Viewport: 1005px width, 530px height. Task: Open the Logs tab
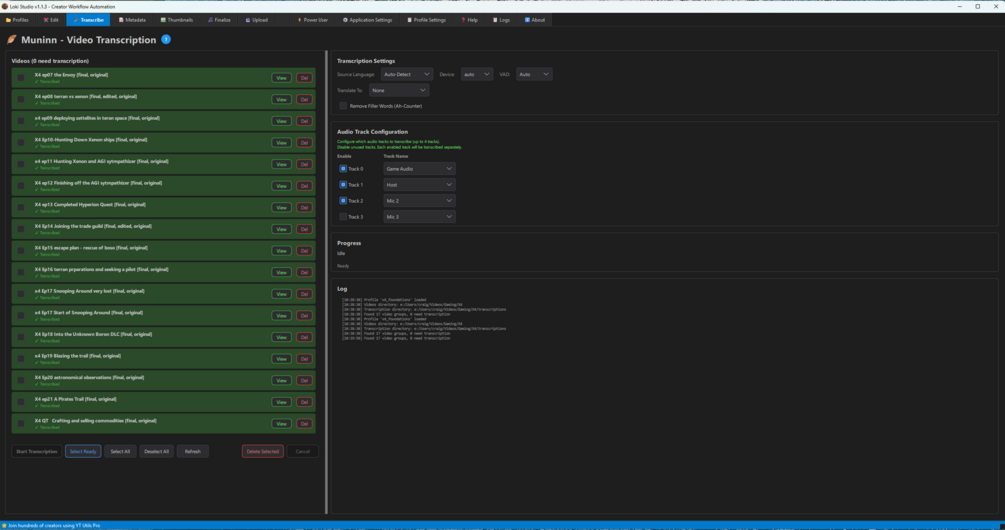tap(502, 20)
